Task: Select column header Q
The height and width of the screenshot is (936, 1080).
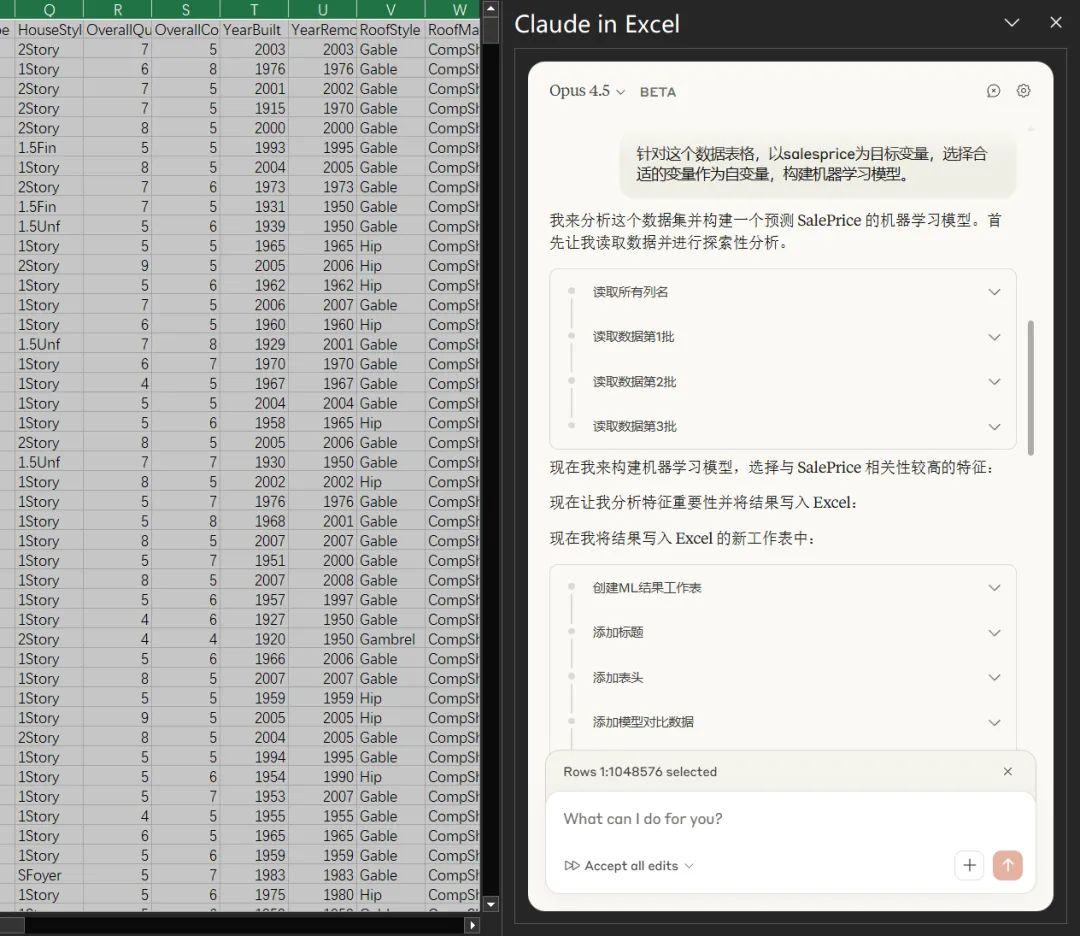Action: pyautogui.click(x=49, y=10)
